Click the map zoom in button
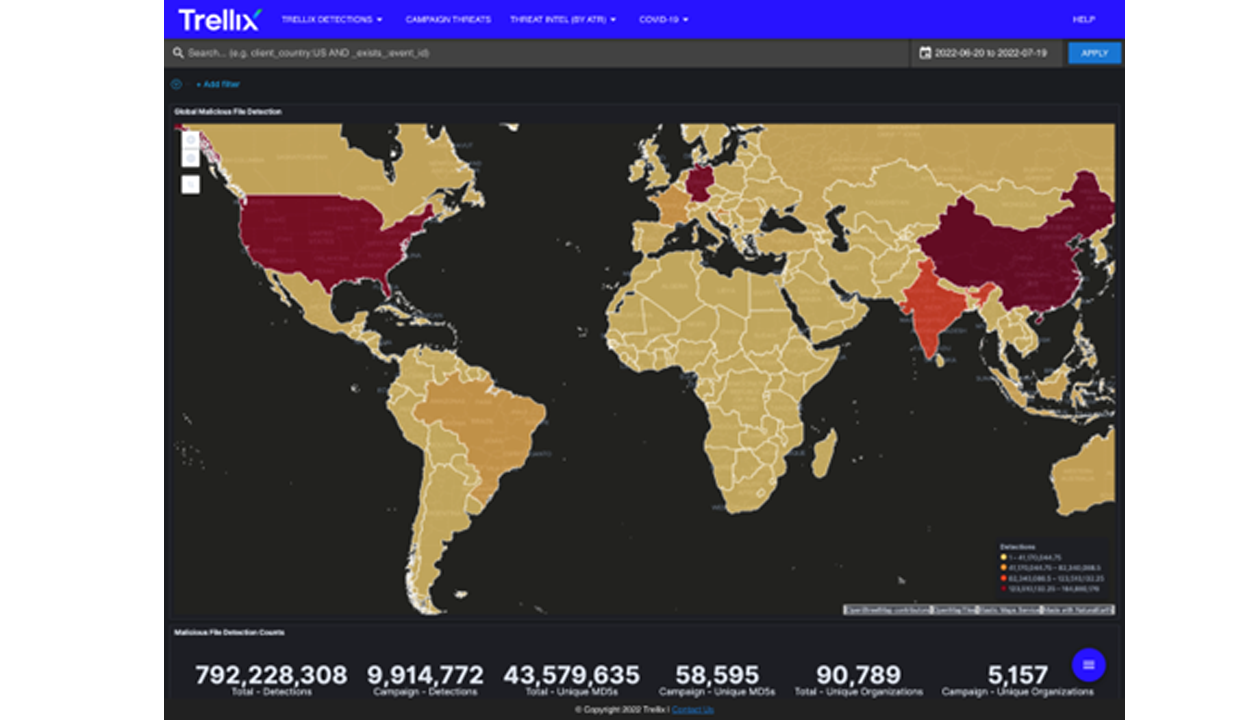 coord(190,140)
